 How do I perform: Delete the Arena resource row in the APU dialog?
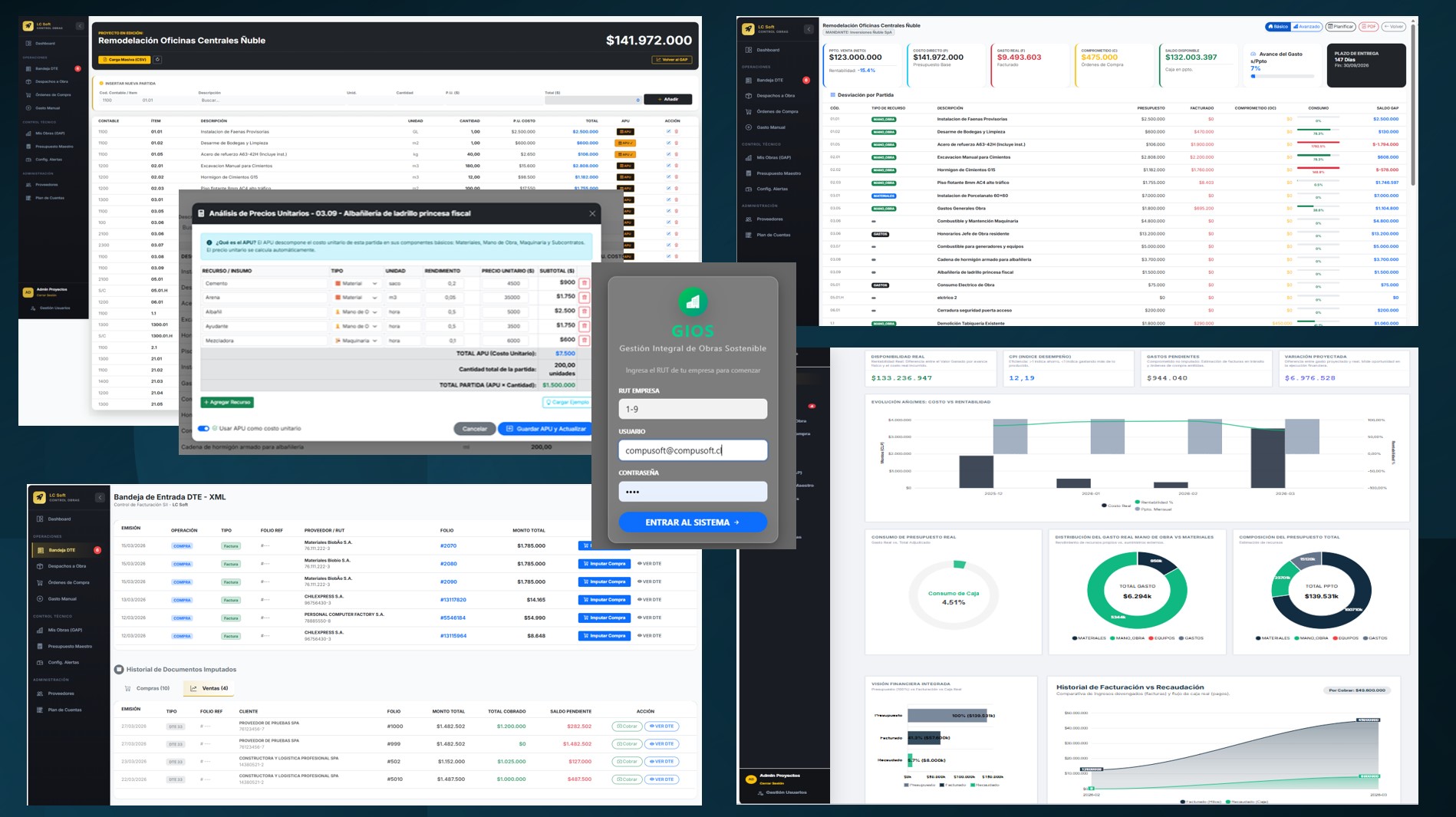(584, 297)
